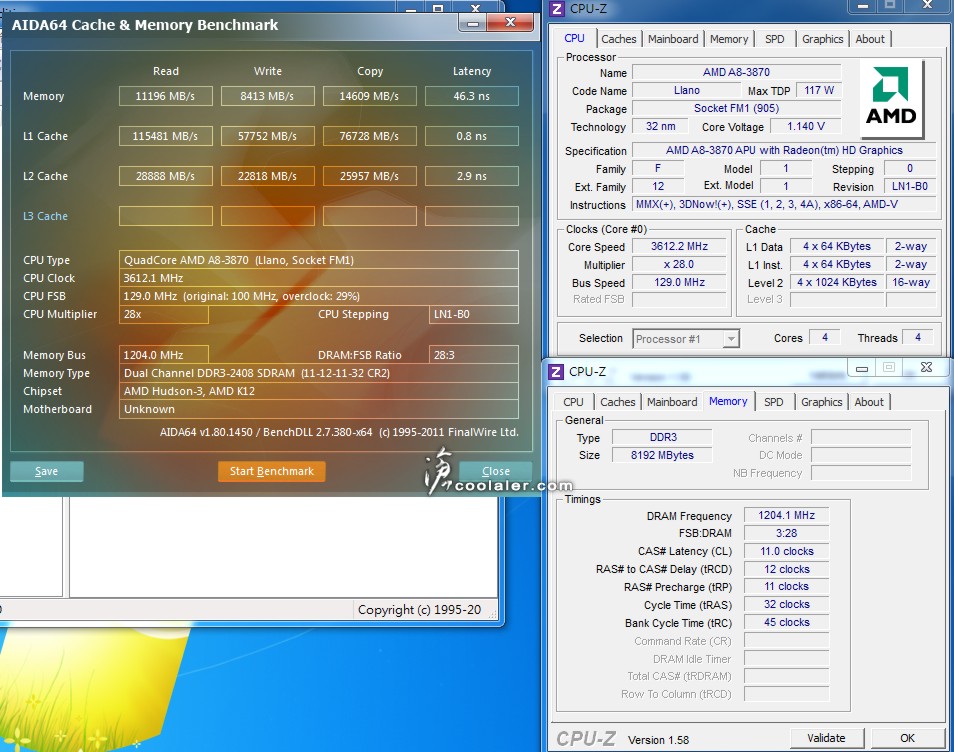Click the CPU-Z Z icon in upper window title
954x752 pixels.
click(x=557, y=9)
